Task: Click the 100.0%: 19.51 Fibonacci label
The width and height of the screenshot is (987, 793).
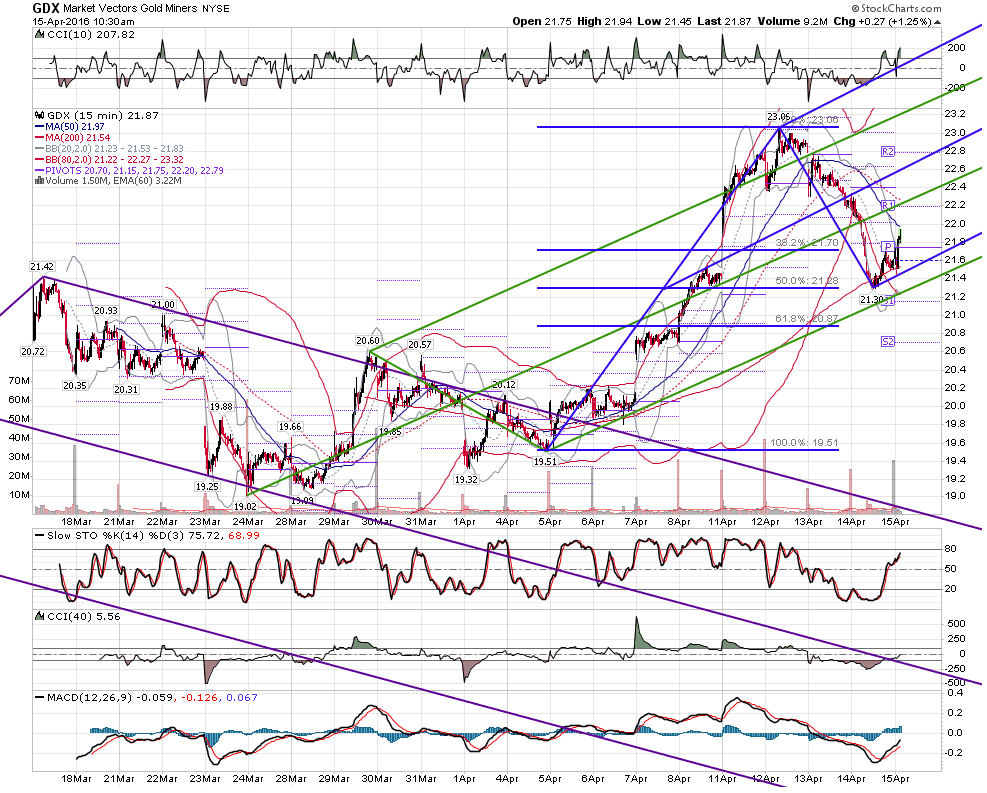Action: point(804,443)
